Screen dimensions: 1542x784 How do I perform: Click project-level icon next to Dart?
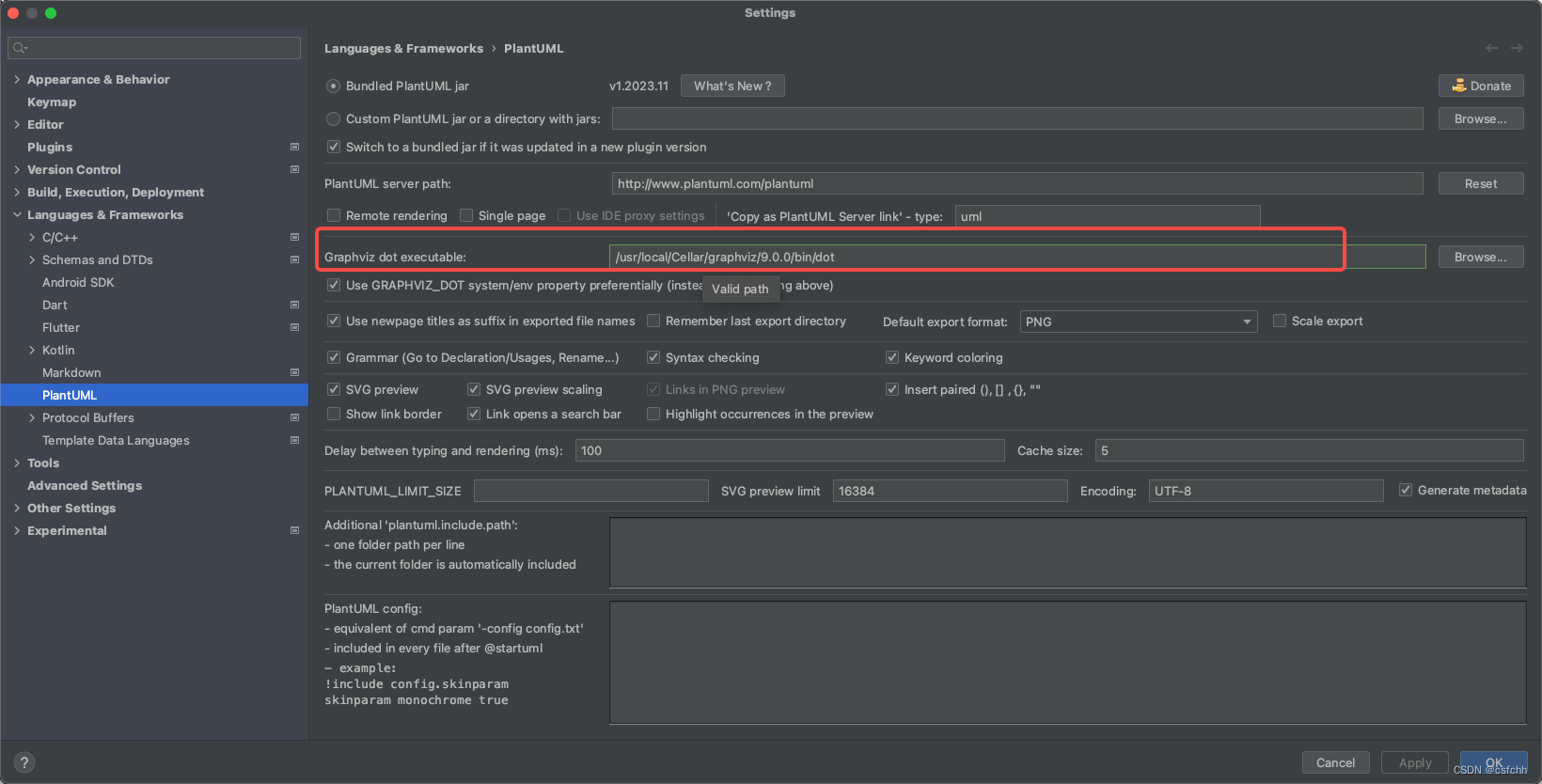pos(294,305)
